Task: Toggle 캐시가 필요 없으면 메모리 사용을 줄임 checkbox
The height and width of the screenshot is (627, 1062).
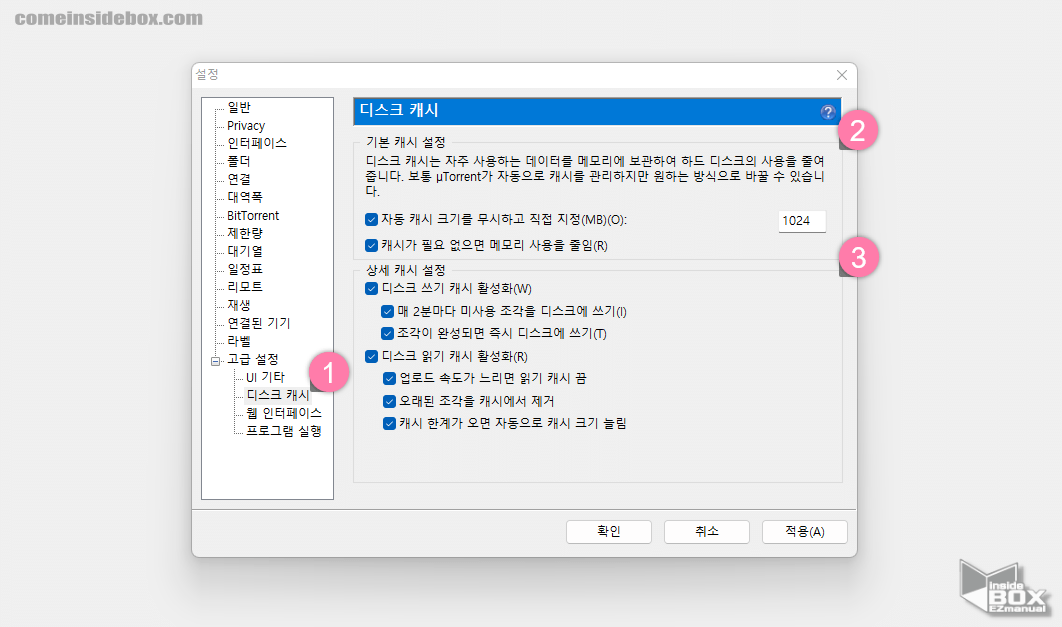Action: (x=371, y=245)
